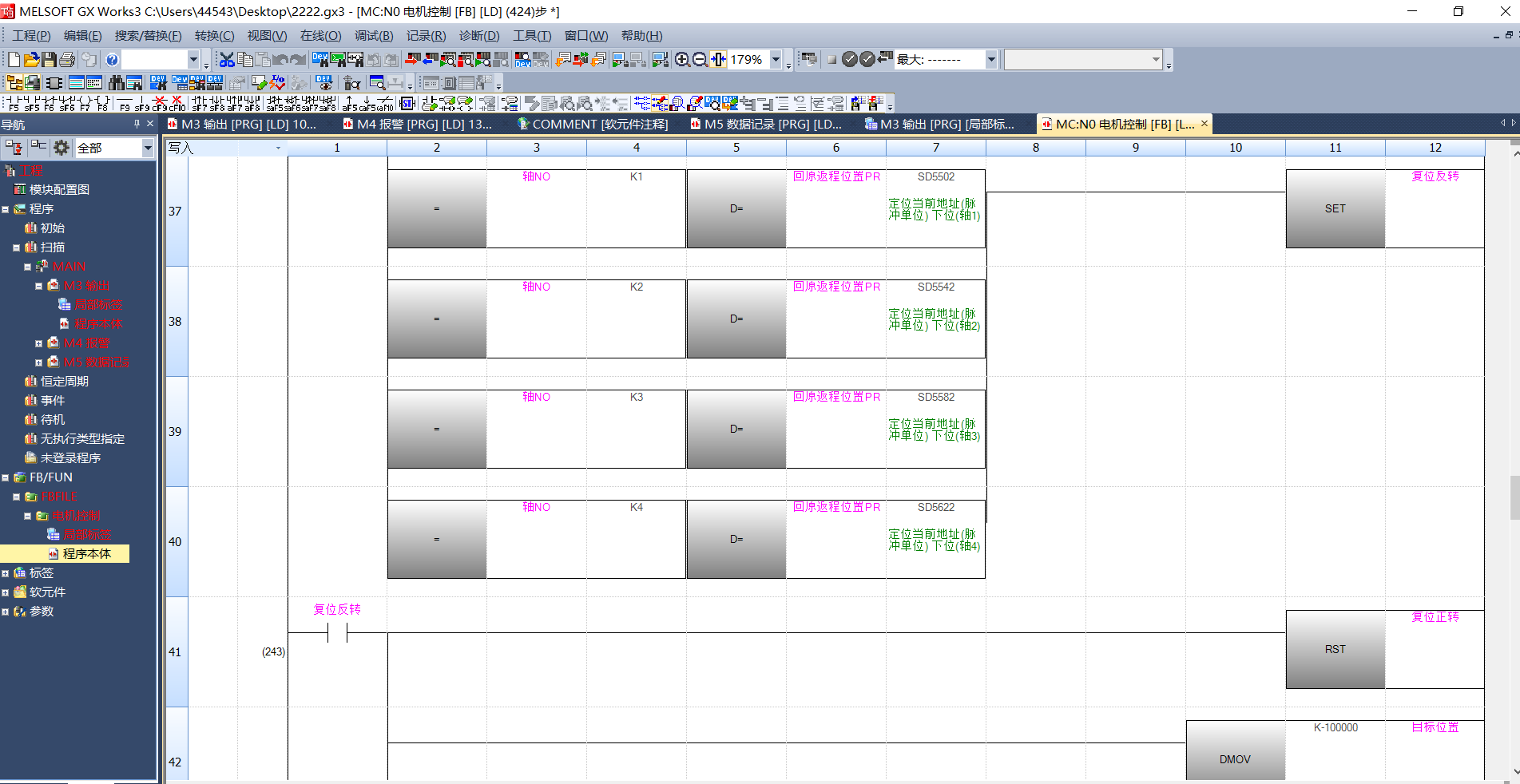The height and width of the screenshot is (784, 1520).
Task: Open the help question mark icon
Action: pos(112,60)
